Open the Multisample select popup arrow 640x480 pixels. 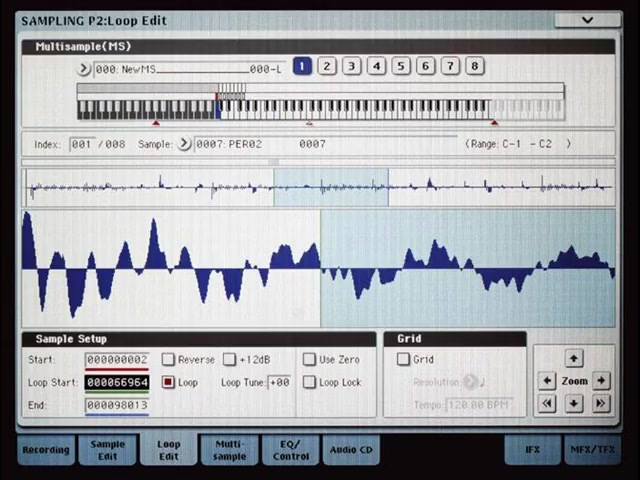point(83,69)
